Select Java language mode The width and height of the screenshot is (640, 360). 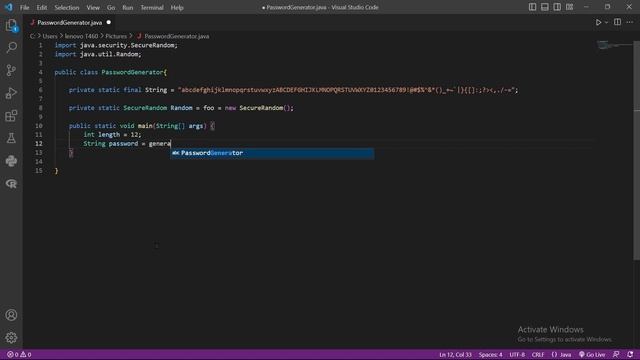(561, 355)
